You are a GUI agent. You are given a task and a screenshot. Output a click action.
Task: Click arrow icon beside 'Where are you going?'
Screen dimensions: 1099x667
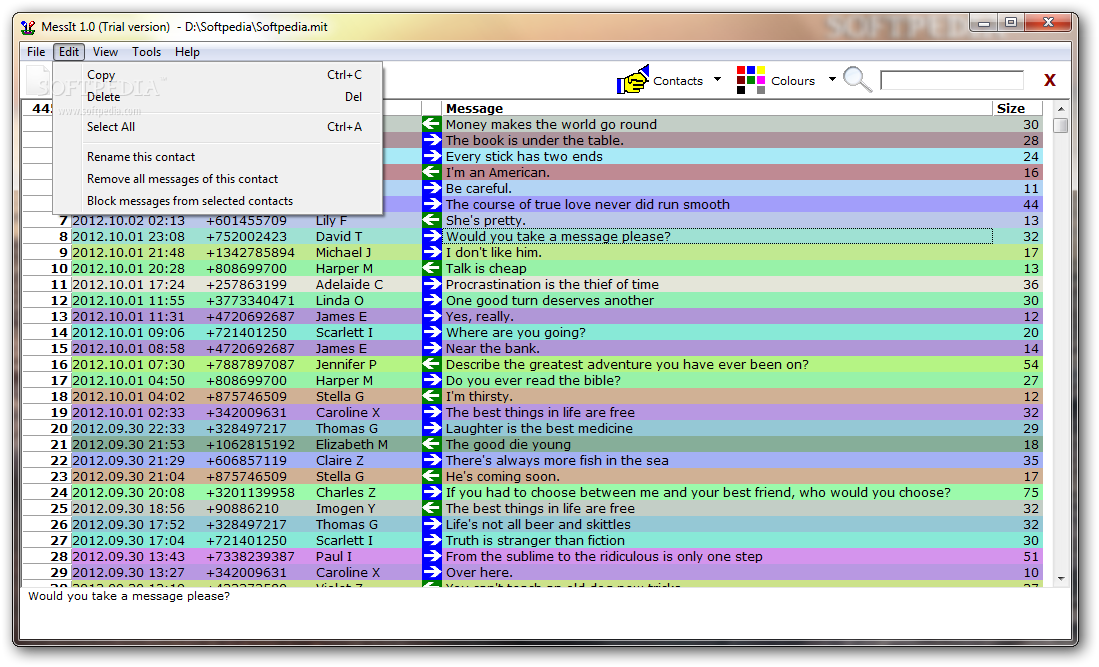[432, 332]
